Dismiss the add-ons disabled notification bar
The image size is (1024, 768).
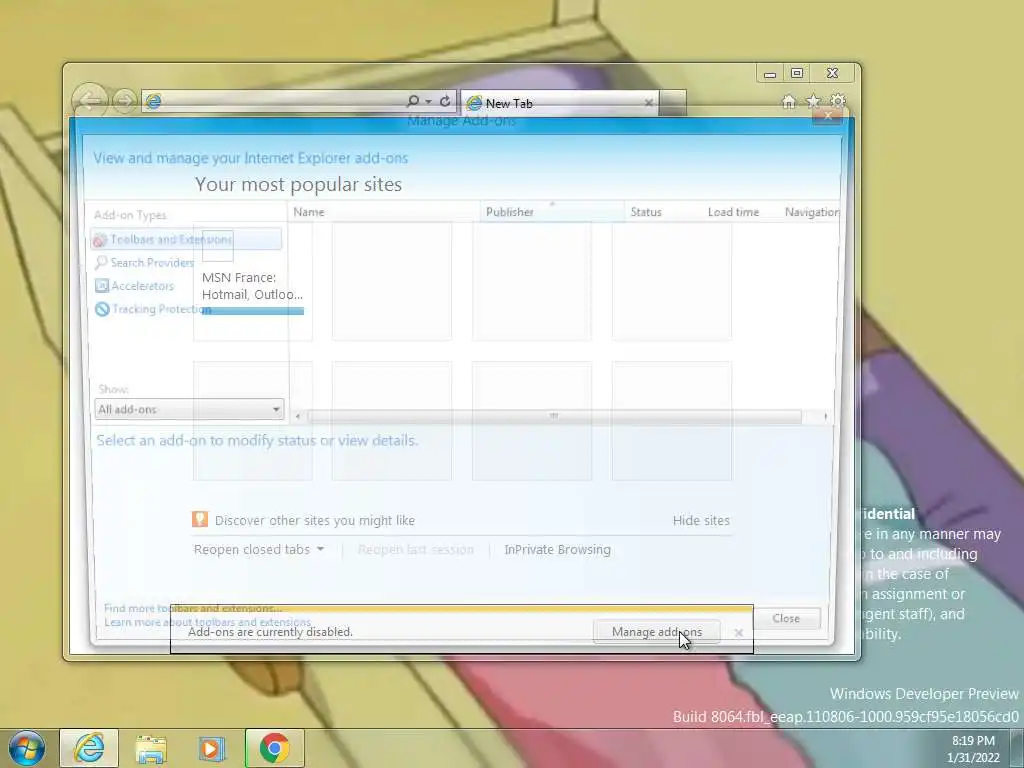pos(739,633)
